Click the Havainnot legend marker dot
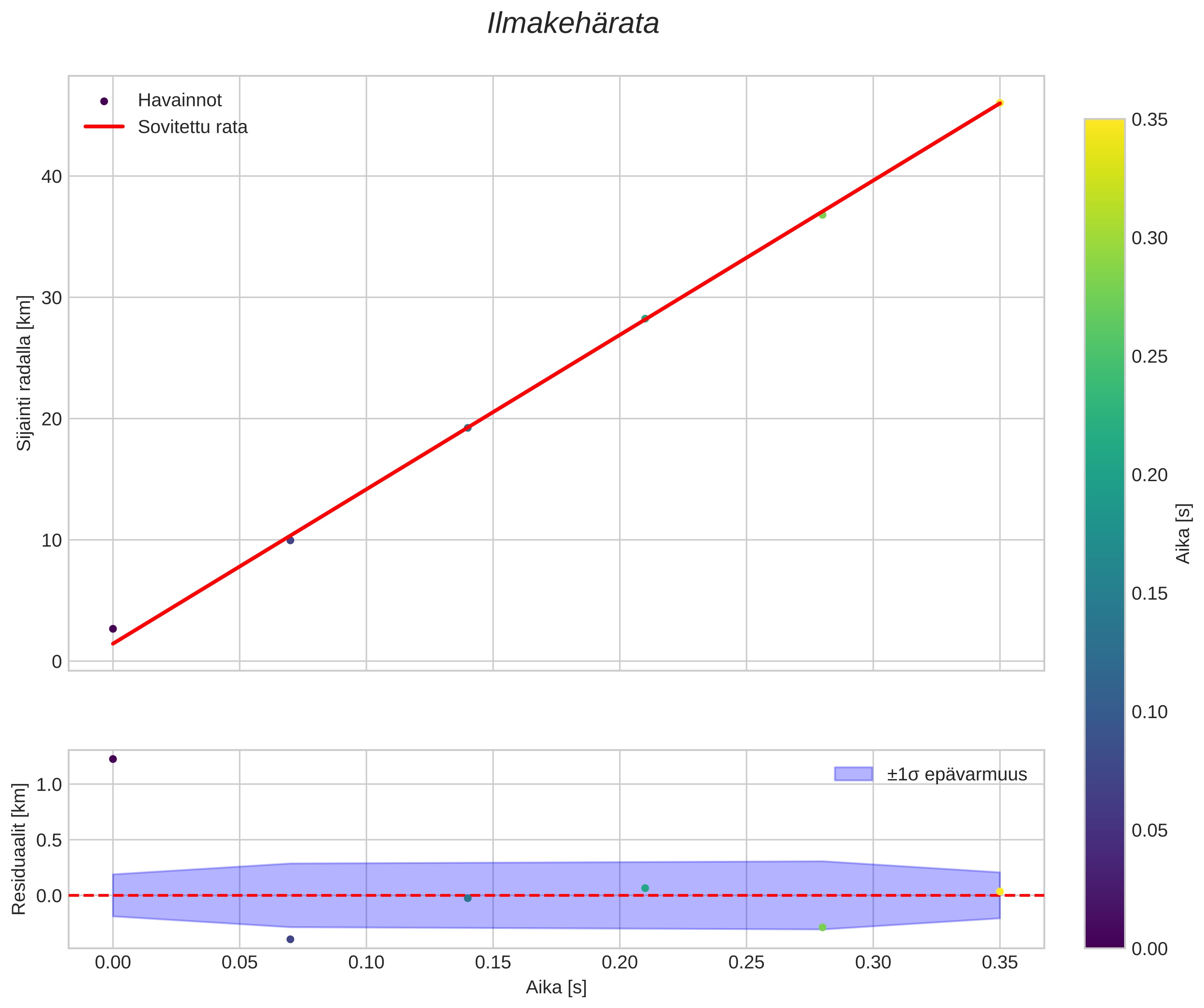 click(104, 101)
